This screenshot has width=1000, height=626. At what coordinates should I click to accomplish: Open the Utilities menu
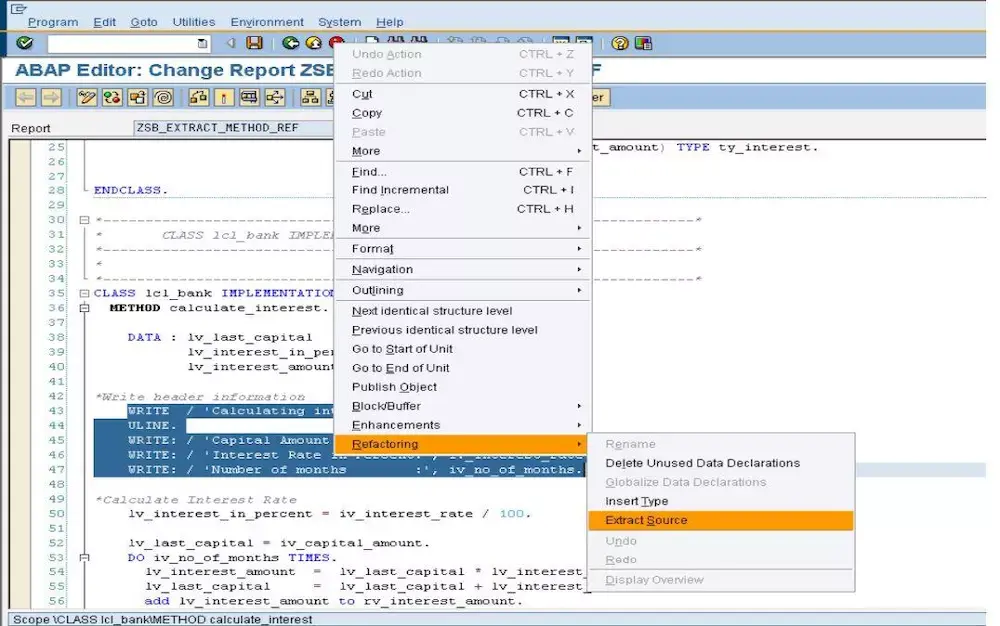pos(193,21)
